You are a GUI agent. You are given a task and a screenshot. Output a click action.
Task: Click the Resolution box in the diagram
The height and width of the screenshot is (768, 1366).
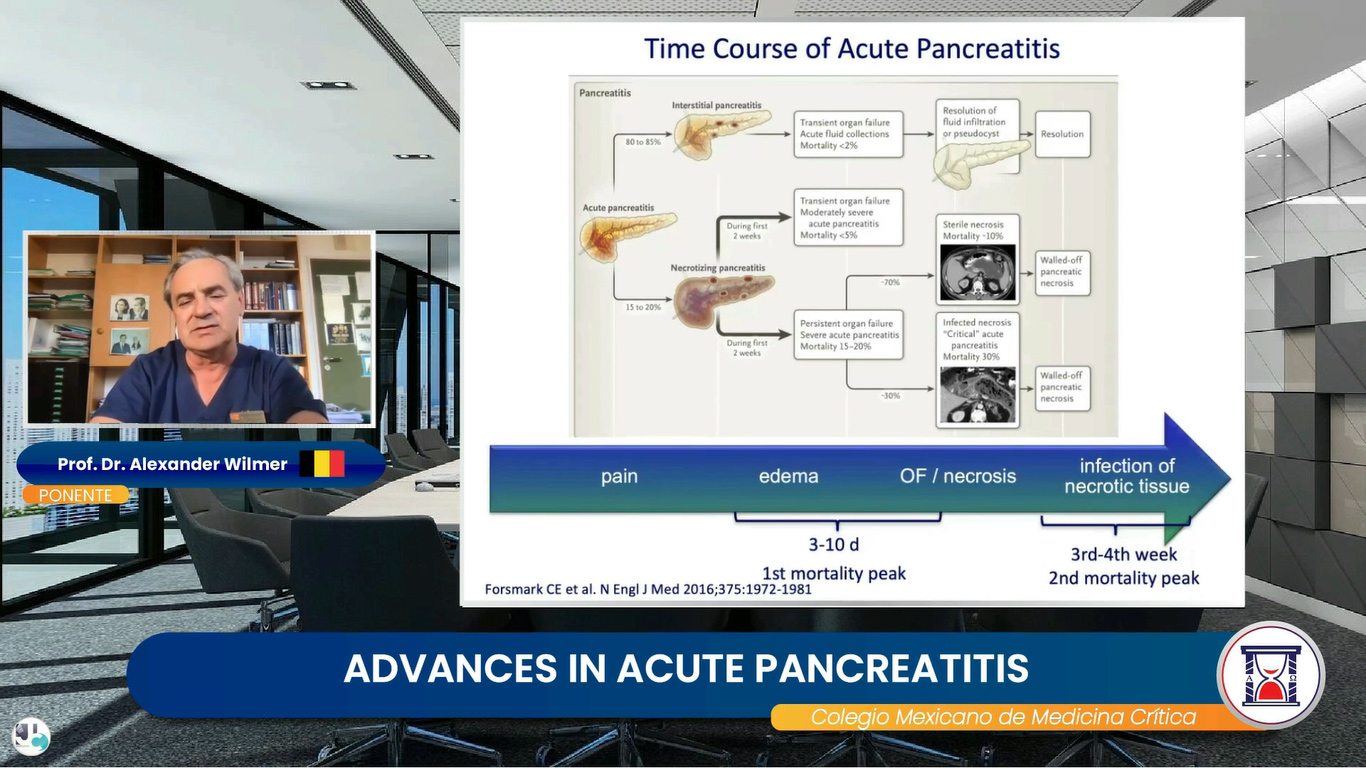pos(1062,134)
